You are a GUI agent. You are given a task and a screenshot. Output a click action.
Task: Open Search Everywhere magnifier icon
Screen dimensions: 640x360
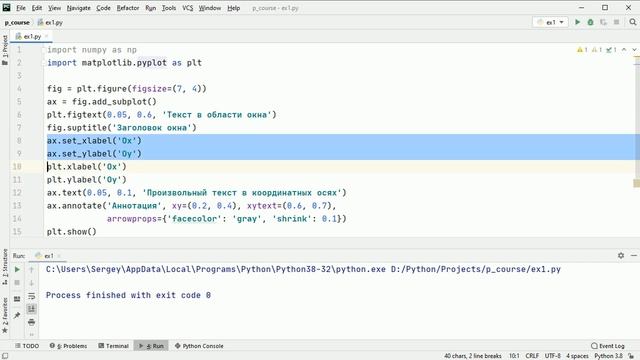click(633, 22)
